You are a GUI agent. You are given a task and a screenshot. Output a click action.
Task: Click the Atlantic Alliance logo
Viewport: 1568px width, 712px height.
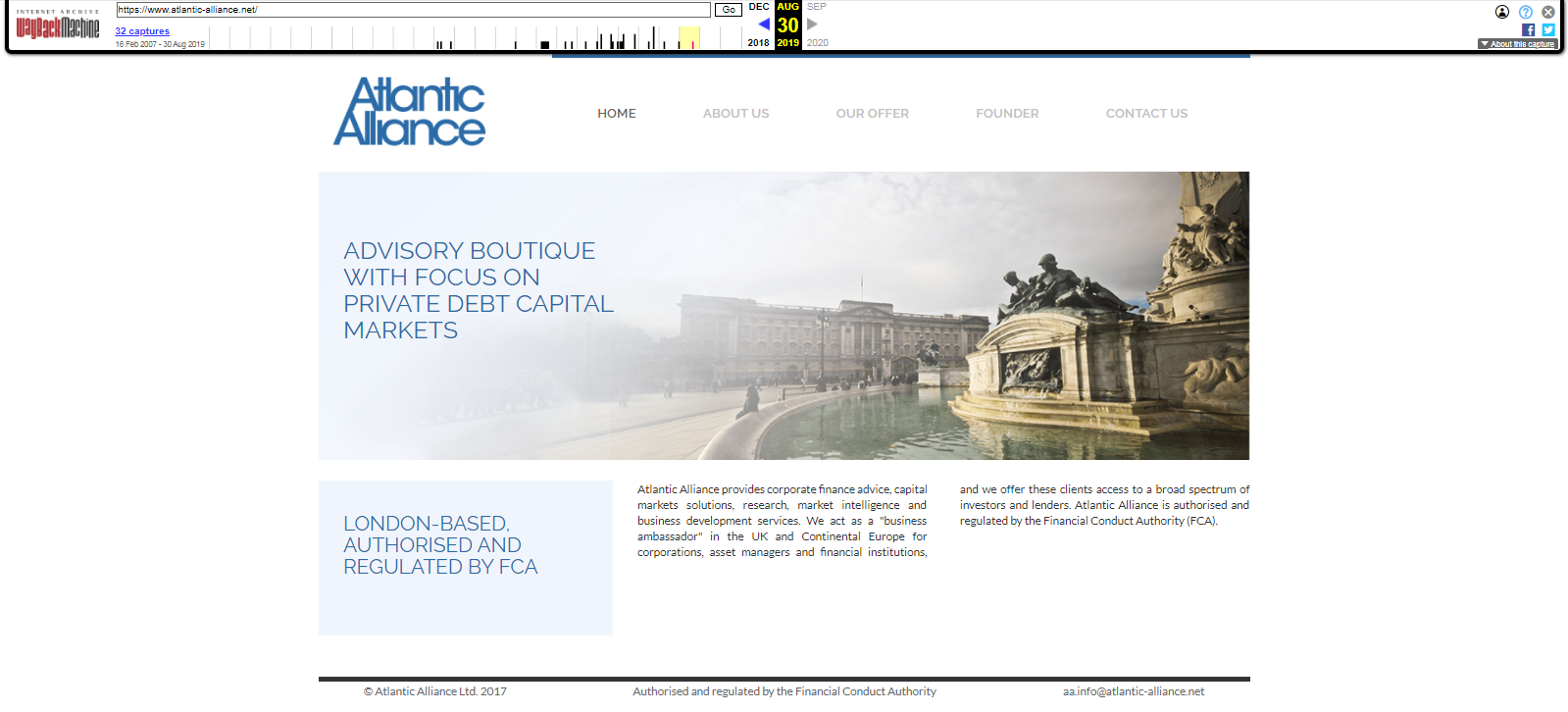(409, 112)
